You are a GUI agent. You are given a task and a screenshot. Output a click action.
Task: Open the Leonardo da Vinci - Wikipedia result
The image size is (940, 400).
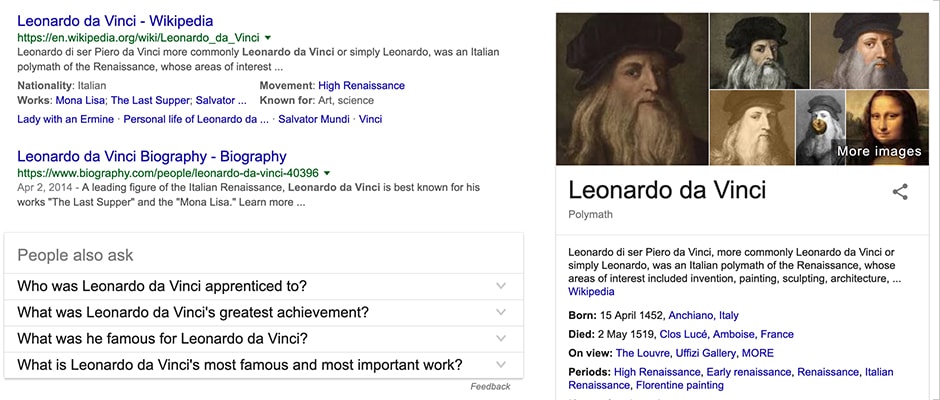pos(122,20)
